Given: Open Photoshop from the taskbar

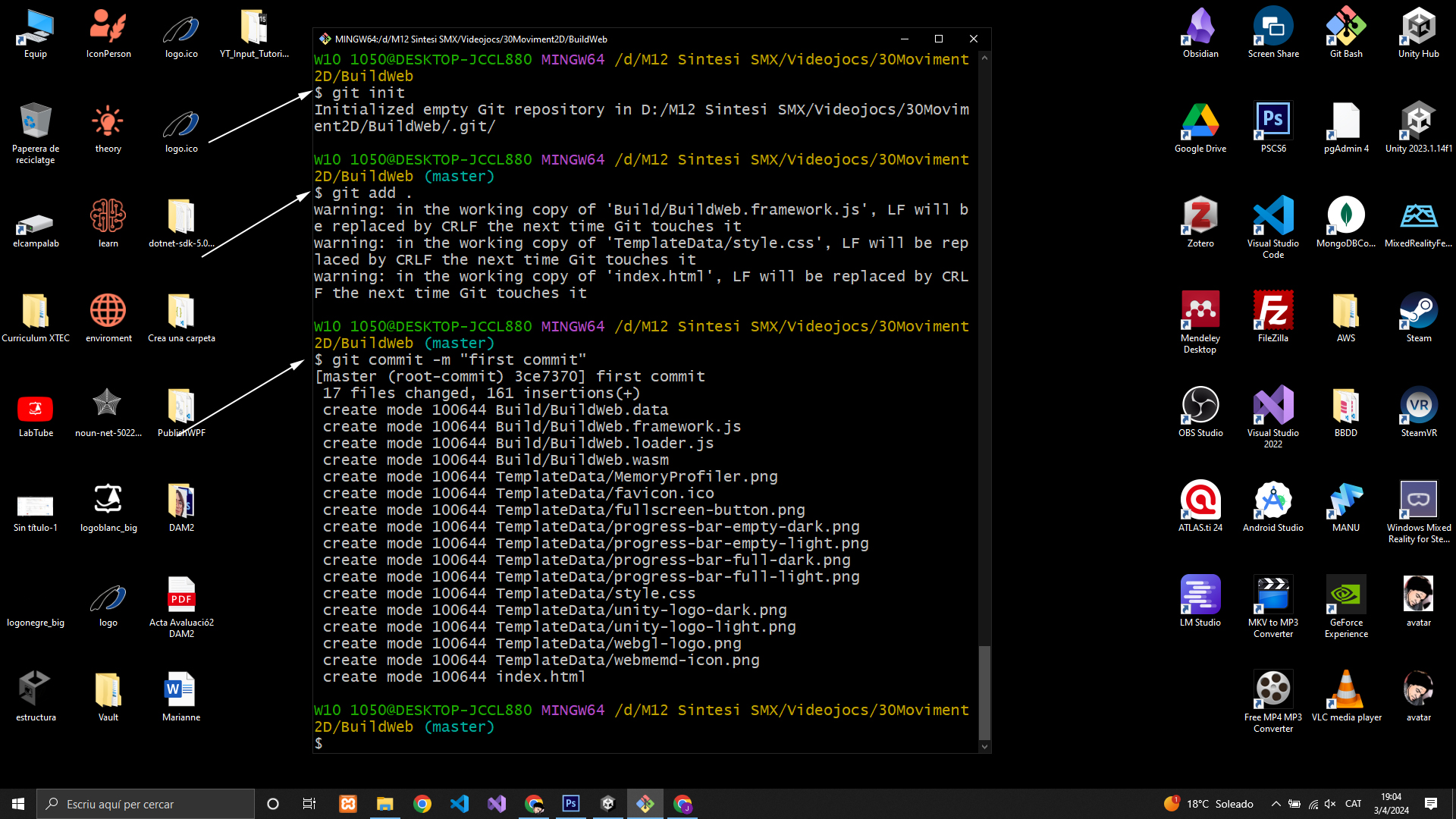Looking at the screenshot, I should click(570, 804).
